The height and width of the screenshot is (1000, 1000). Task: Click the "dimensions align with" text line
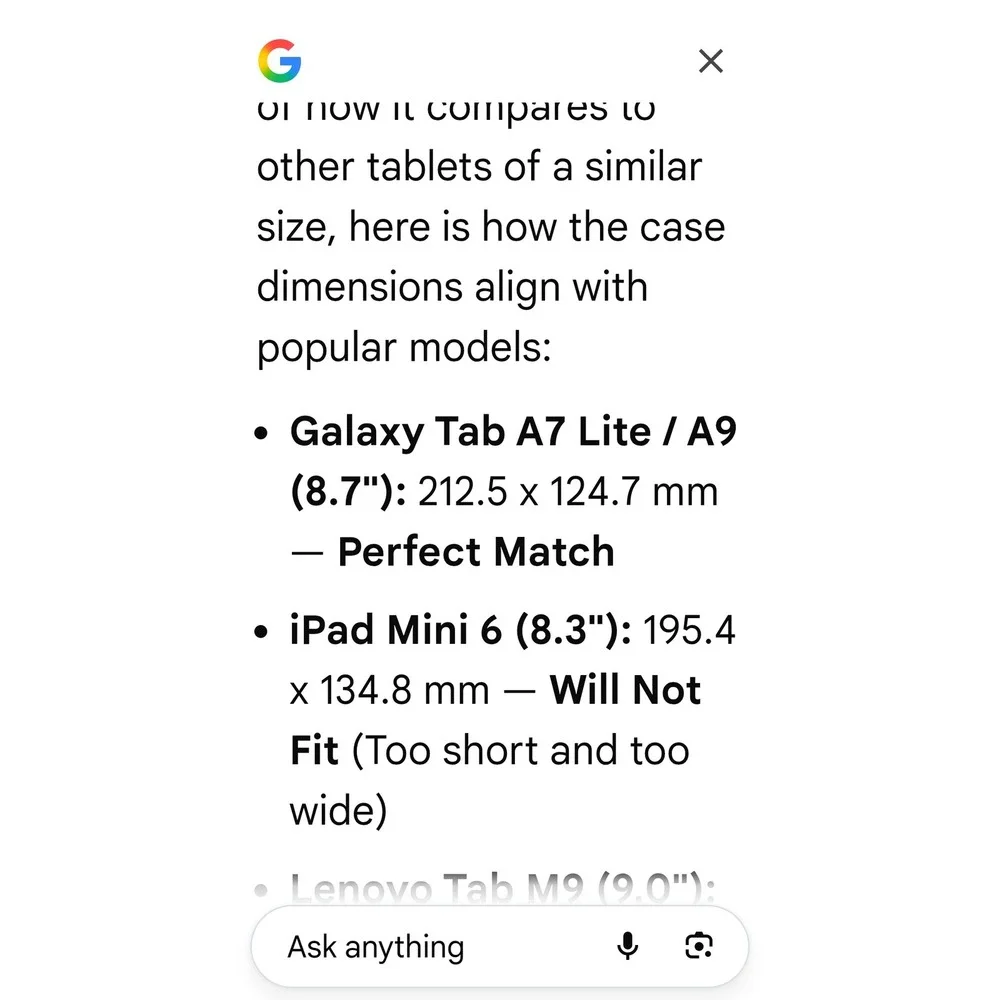(452, 288)
